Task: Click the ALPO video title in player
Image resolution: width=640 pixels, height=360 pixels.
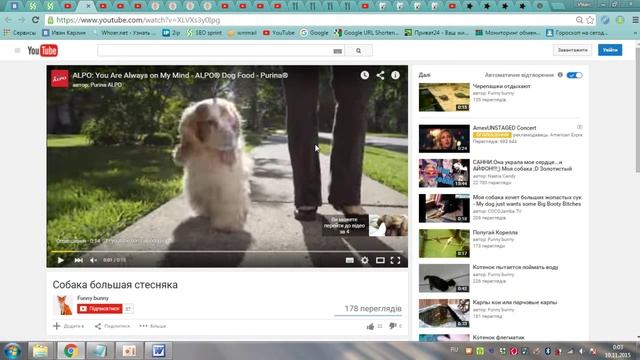Action: click(180, 75)
